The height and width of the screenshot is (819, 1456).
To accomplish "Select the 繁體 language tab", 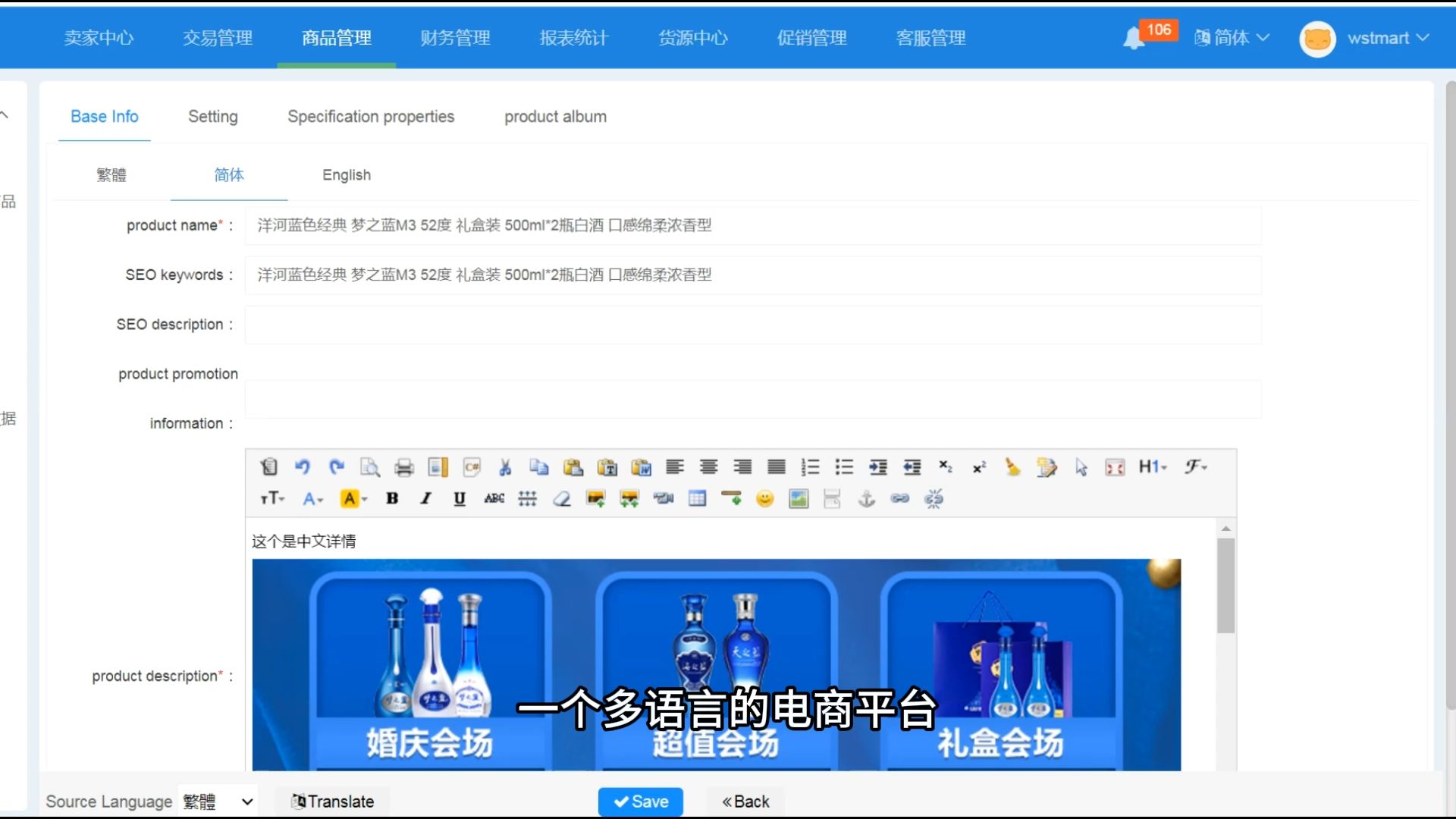I will coord(111,175).
